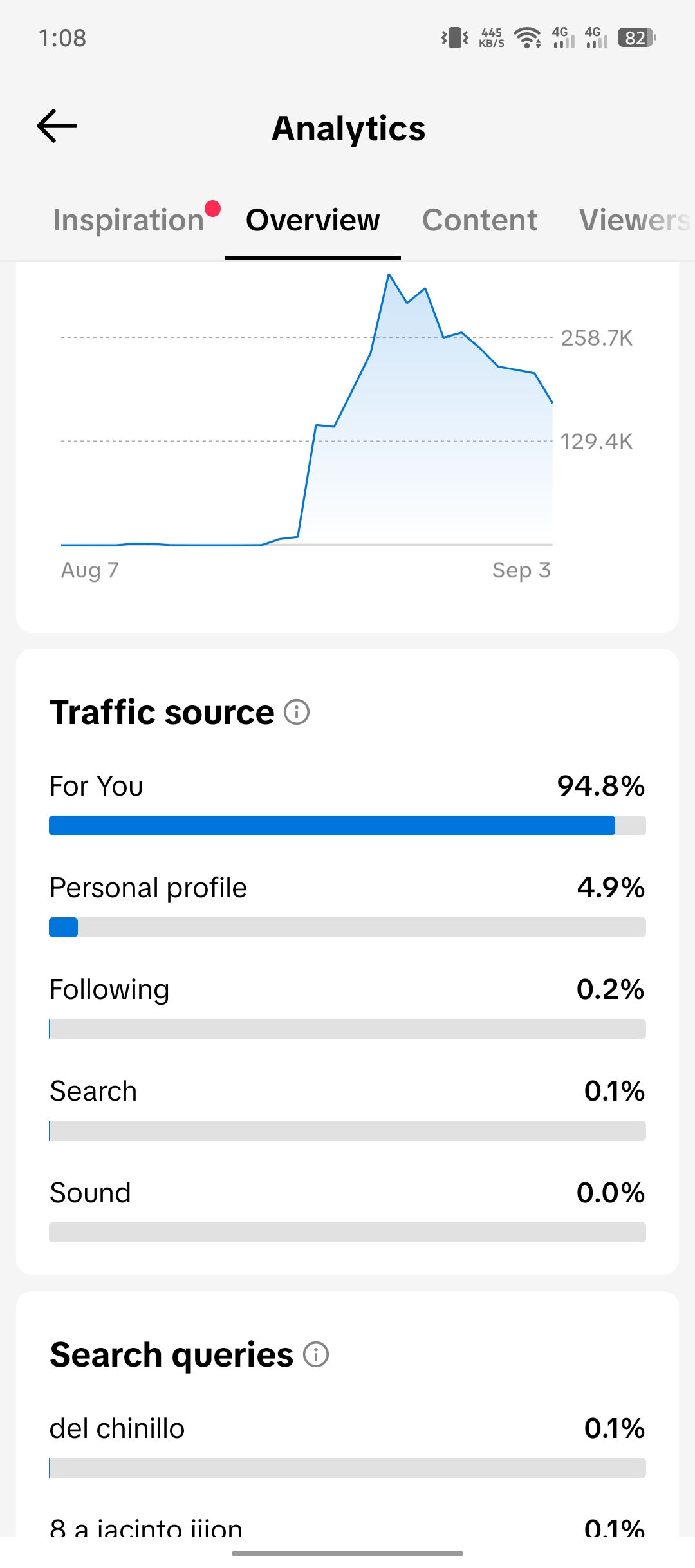Screen dimensions: 695x1568
Task: Open the Content tab
Action: (479, 220)
